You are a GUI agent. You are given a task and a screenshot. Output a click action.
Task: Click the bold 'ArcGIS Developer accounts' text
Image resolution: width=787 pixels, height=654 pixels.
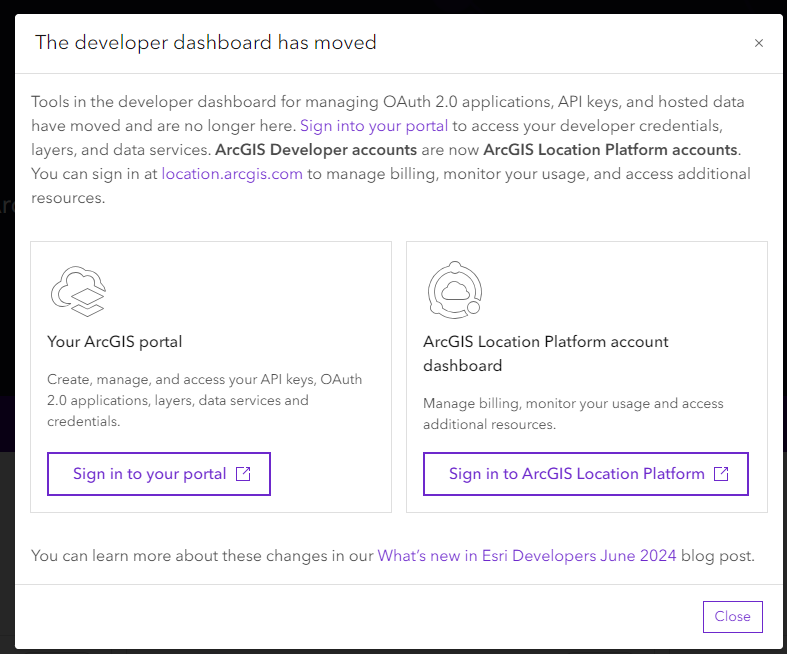coord(316,150)
